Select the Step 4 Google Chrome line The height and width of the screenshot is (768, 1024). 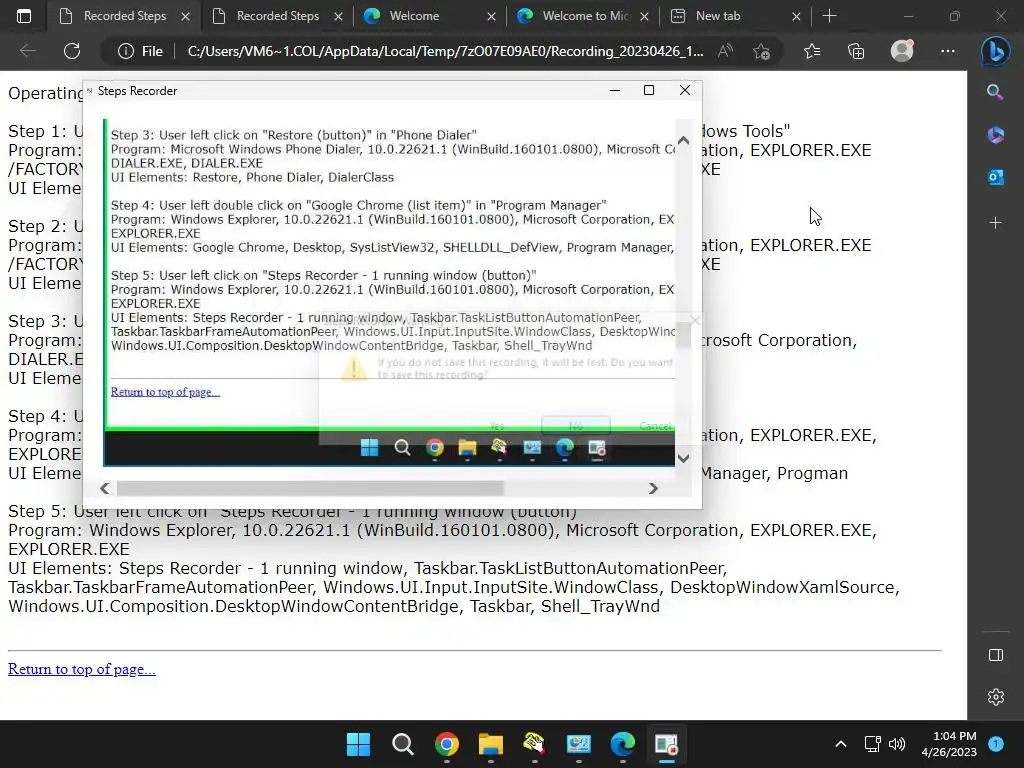pos(359,205)
